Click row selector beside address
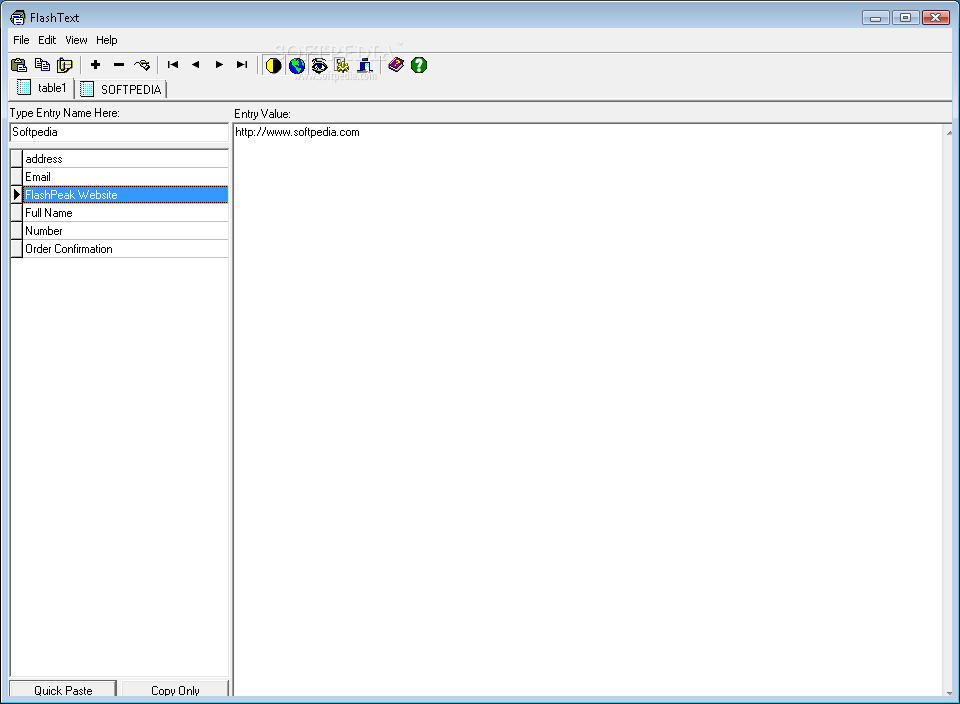This screenshot has width=960, height=704. 17,159
